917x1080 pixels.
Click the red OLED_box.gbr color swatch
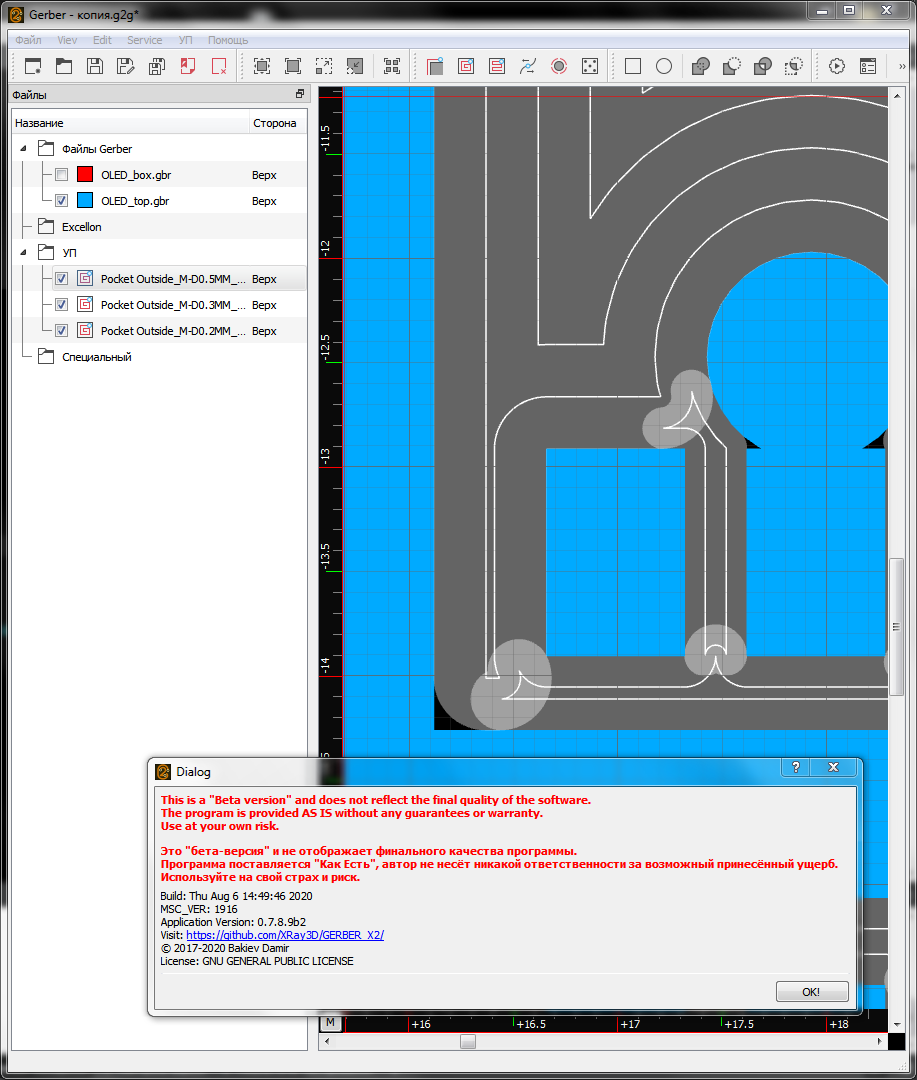(85, 175)
